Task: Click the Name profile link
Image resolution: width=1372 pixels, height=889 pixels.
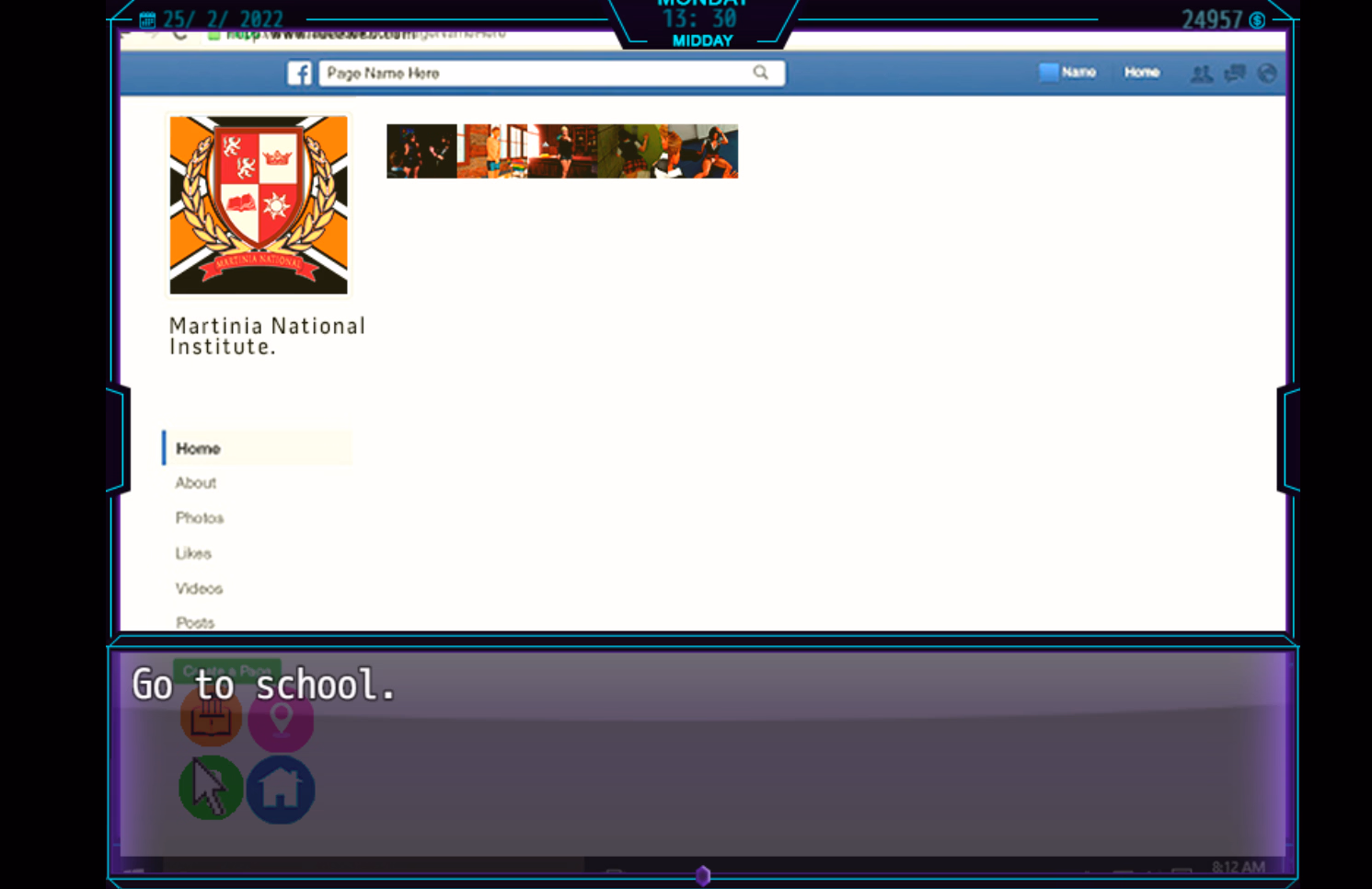Action: pyautogui.click(x=1068, y=72)
